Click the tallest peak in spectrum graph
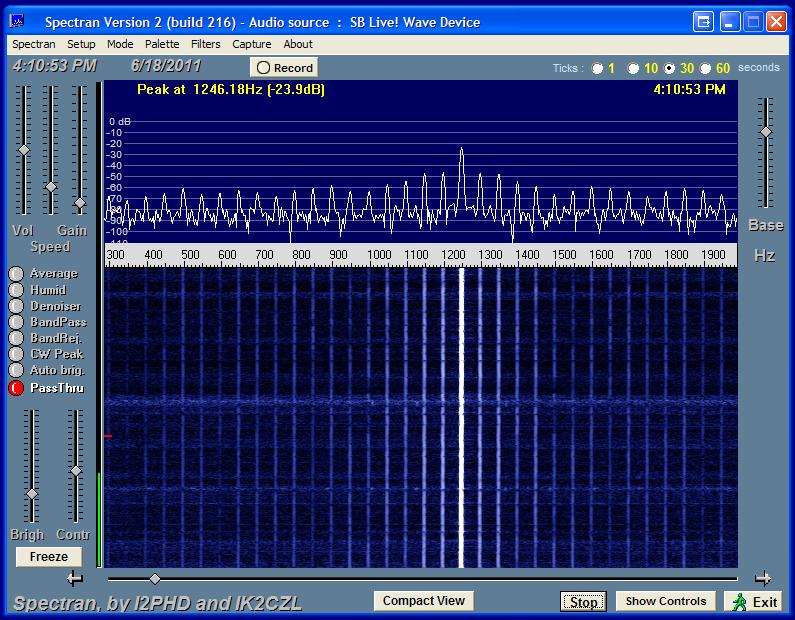The width and height of the screenshot is (795, 620). (461, 150)
